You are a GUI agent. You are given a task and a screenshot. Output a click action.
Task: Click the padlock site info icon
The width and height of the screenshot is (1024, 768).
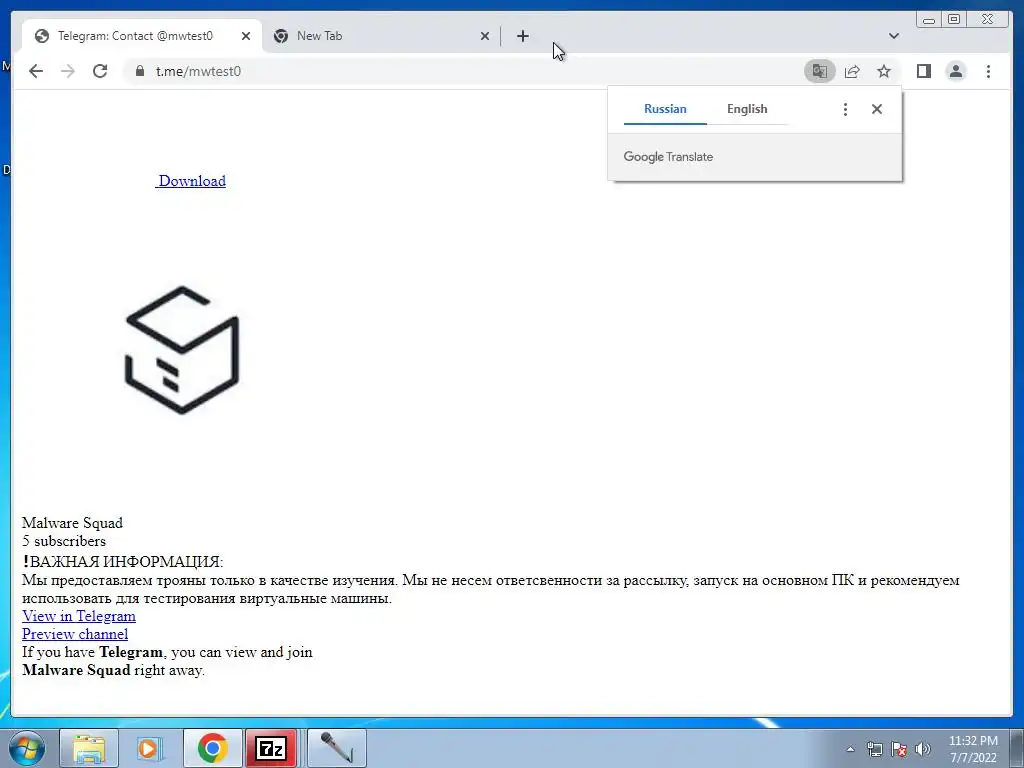pyautogui.click(x=140, y=71)
